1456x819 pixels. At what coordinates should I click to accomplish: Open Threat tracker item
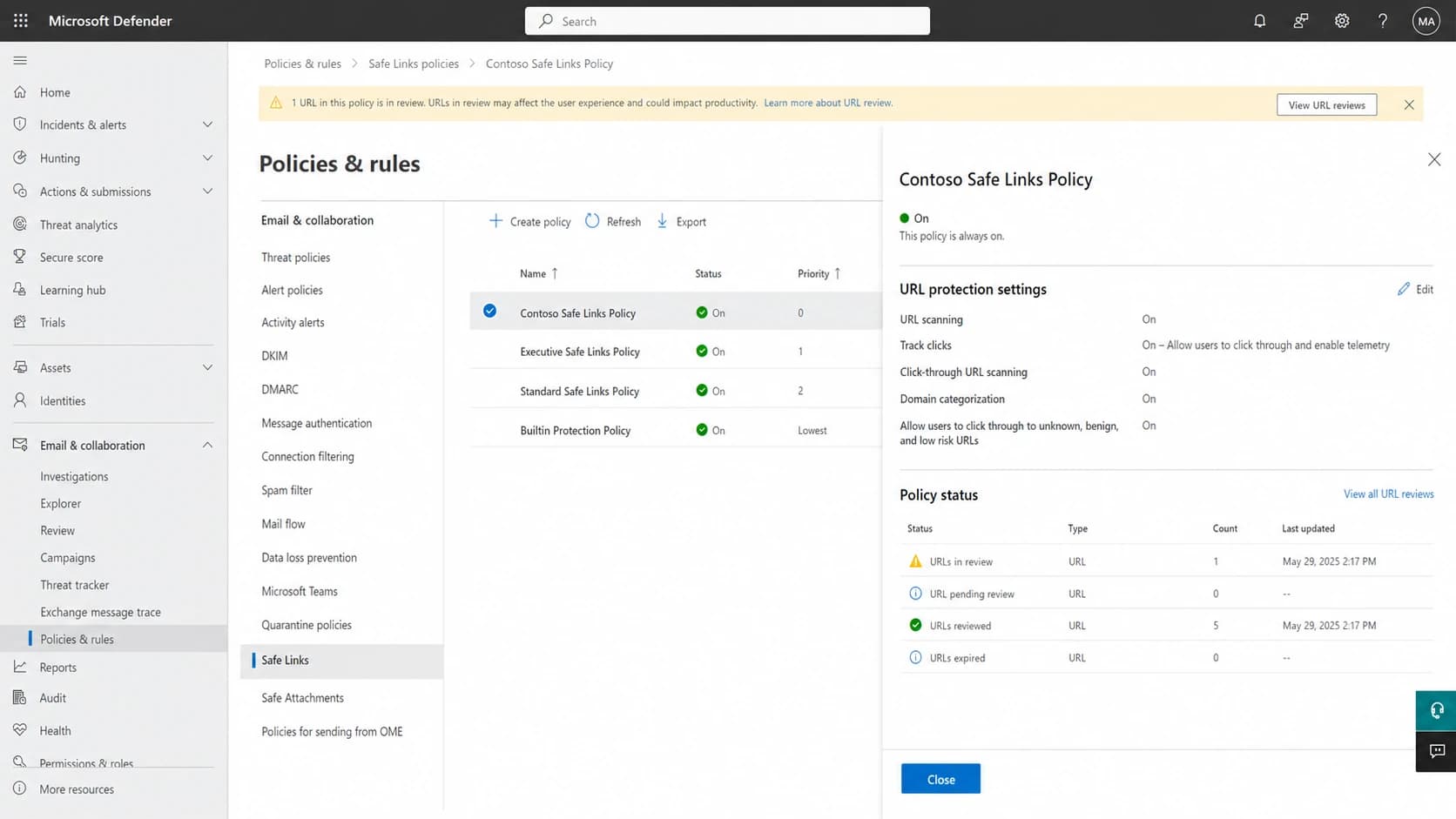click(75, 585)
